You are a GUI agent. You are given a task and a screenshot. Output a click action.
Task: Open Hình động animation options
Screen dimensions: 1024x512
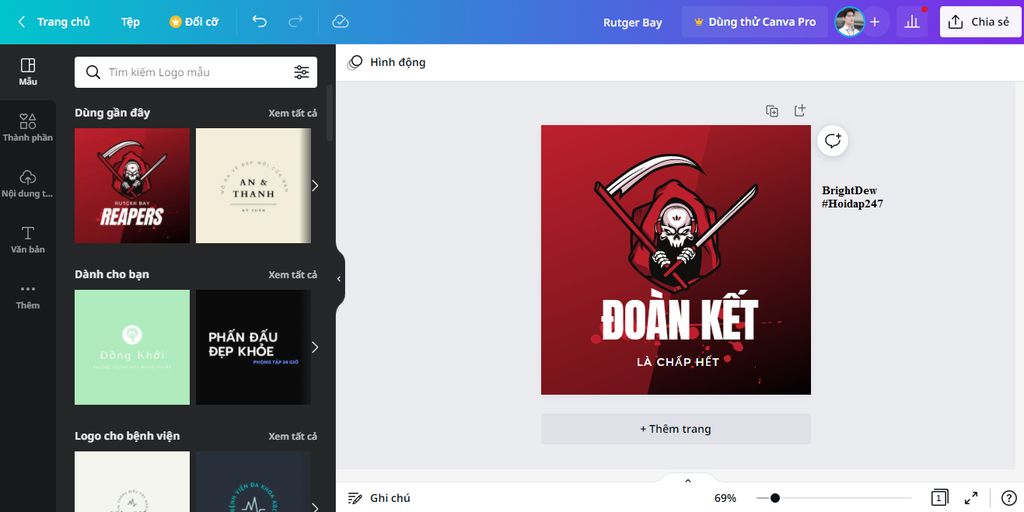(x=386, y=62)
